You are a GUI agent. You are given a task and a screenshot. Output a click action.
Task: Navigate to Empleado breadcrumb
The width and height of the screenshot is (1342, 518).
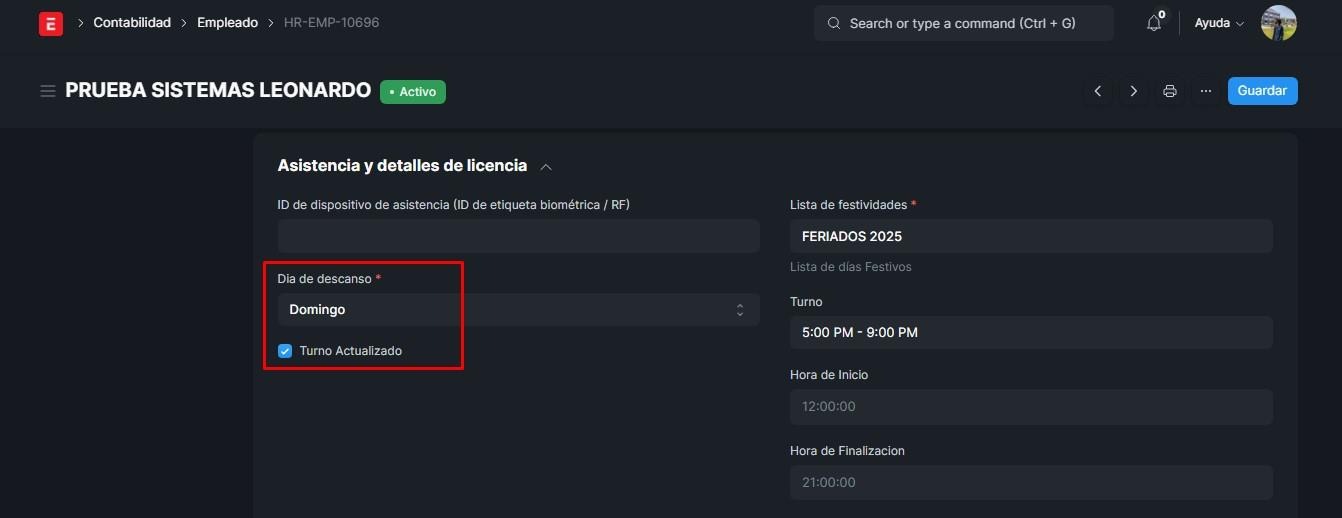(x=227, y=23)
